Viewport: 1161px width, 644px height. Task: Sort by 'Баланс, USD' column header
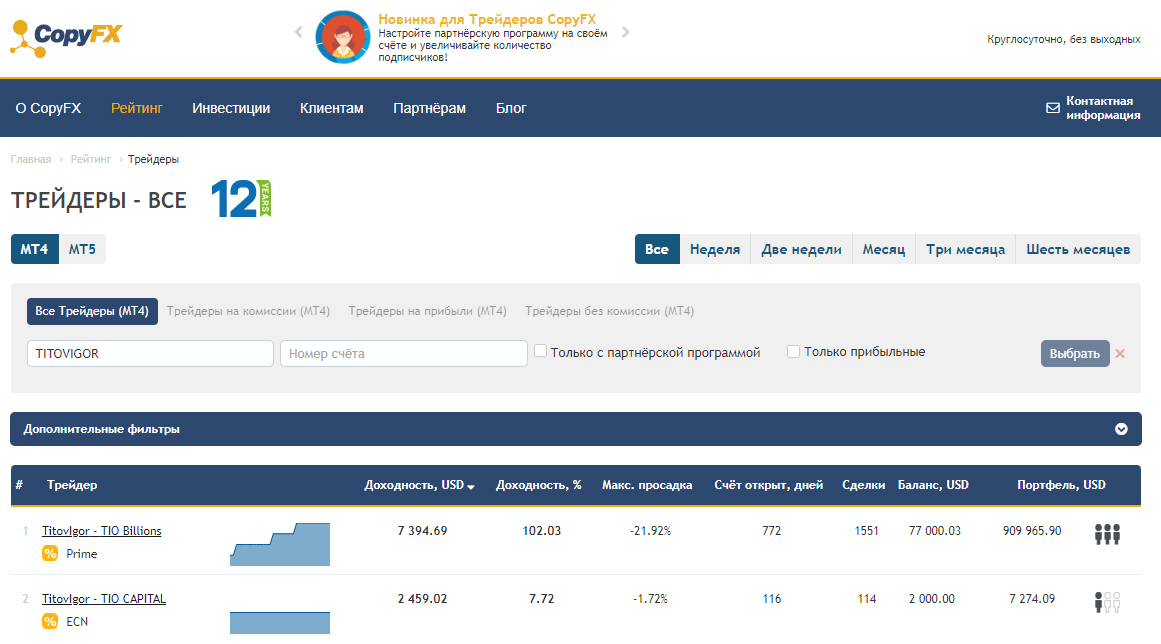click(933, 485)
